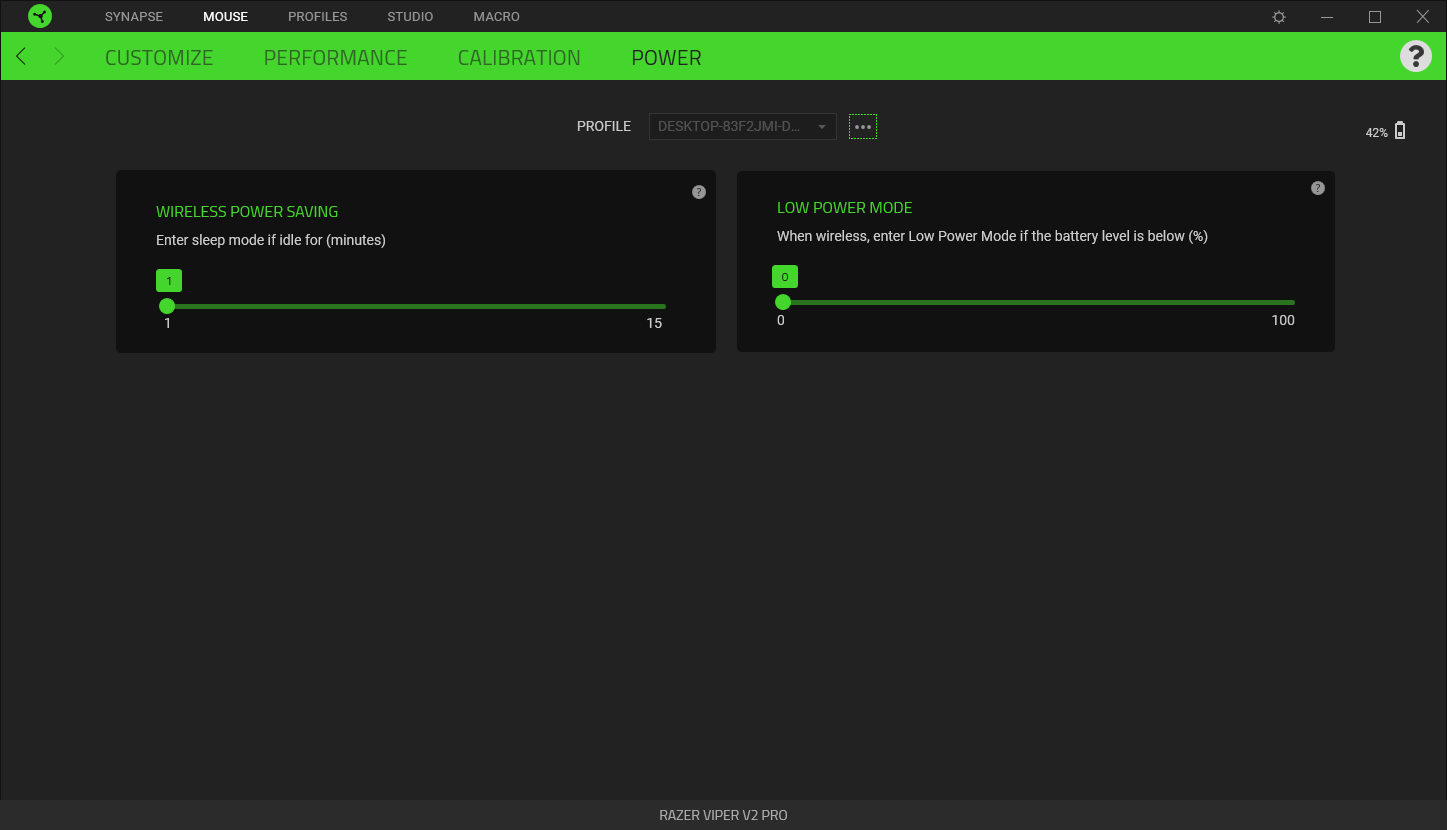The height and width of the screenshot is (830, 1447).
Task: Click the Low Power Mode description text
Action: [992, 236]
